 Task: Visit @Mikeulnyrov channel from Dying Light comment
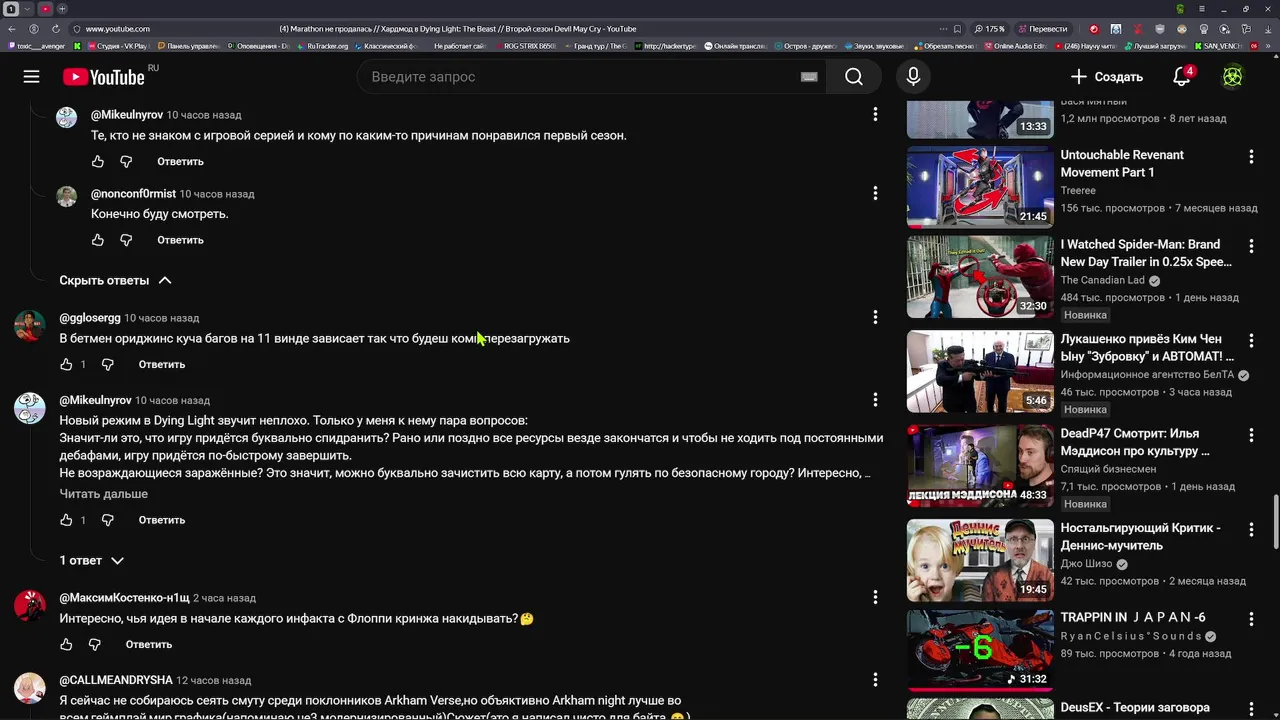coord(95,400)
